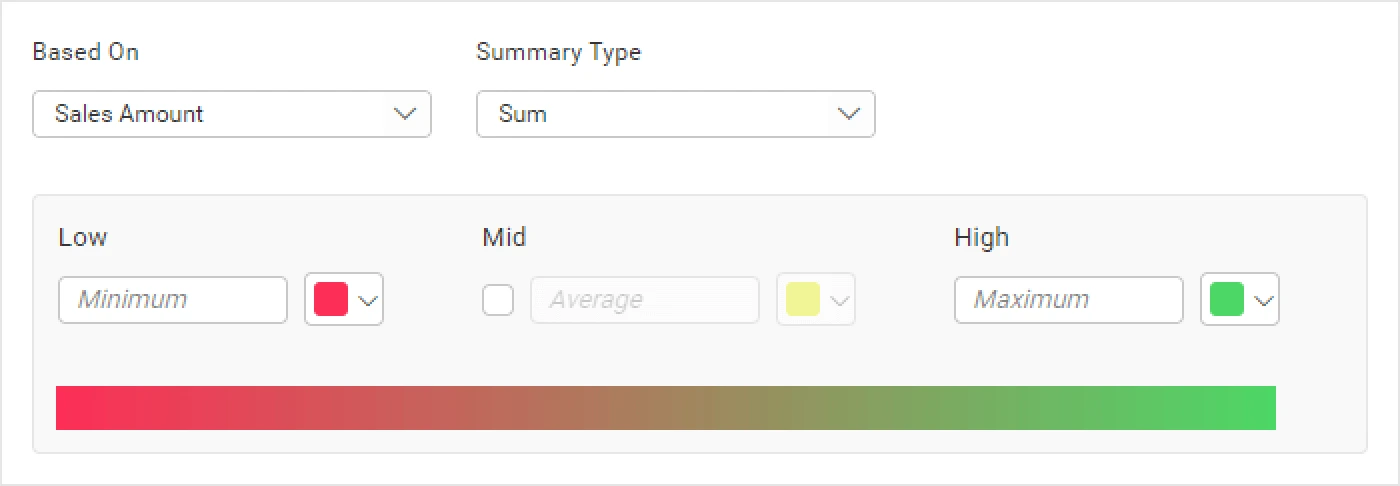Click the Sales Amount field text

tap(129, 114)
